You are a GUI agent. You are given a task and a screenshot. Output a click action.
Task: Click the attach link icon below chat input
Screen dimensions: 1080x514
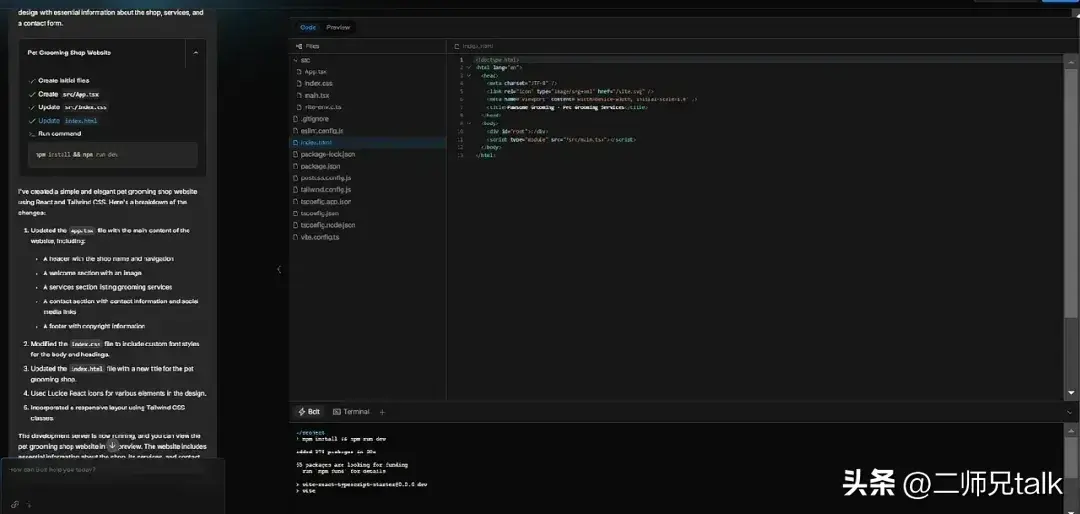pos(14,504)
